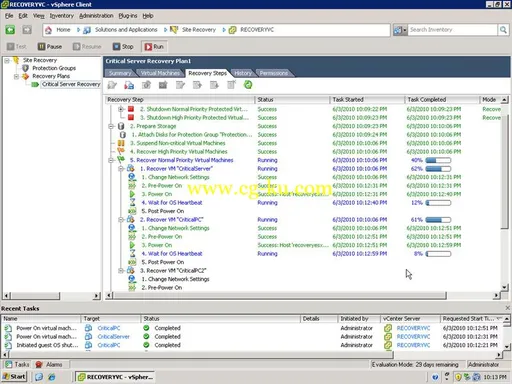Screen dimensions: 512x384
Task: Click the Alarms icon in status bar
Action: [39, 364]
